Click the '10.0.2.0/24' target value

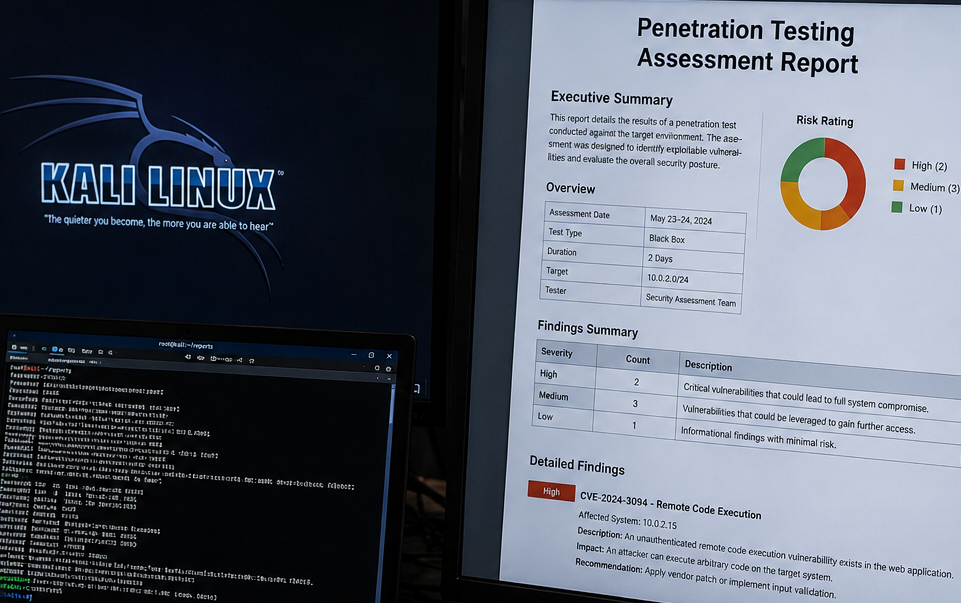pos(667,278)
